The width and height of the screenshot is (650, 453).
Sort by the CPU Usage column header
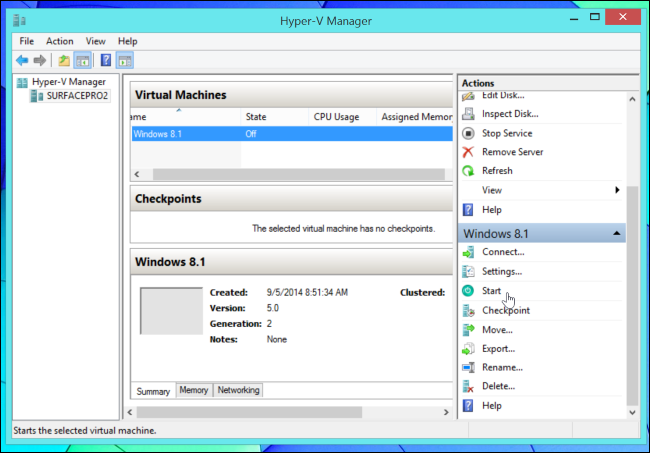click(336, 117)
